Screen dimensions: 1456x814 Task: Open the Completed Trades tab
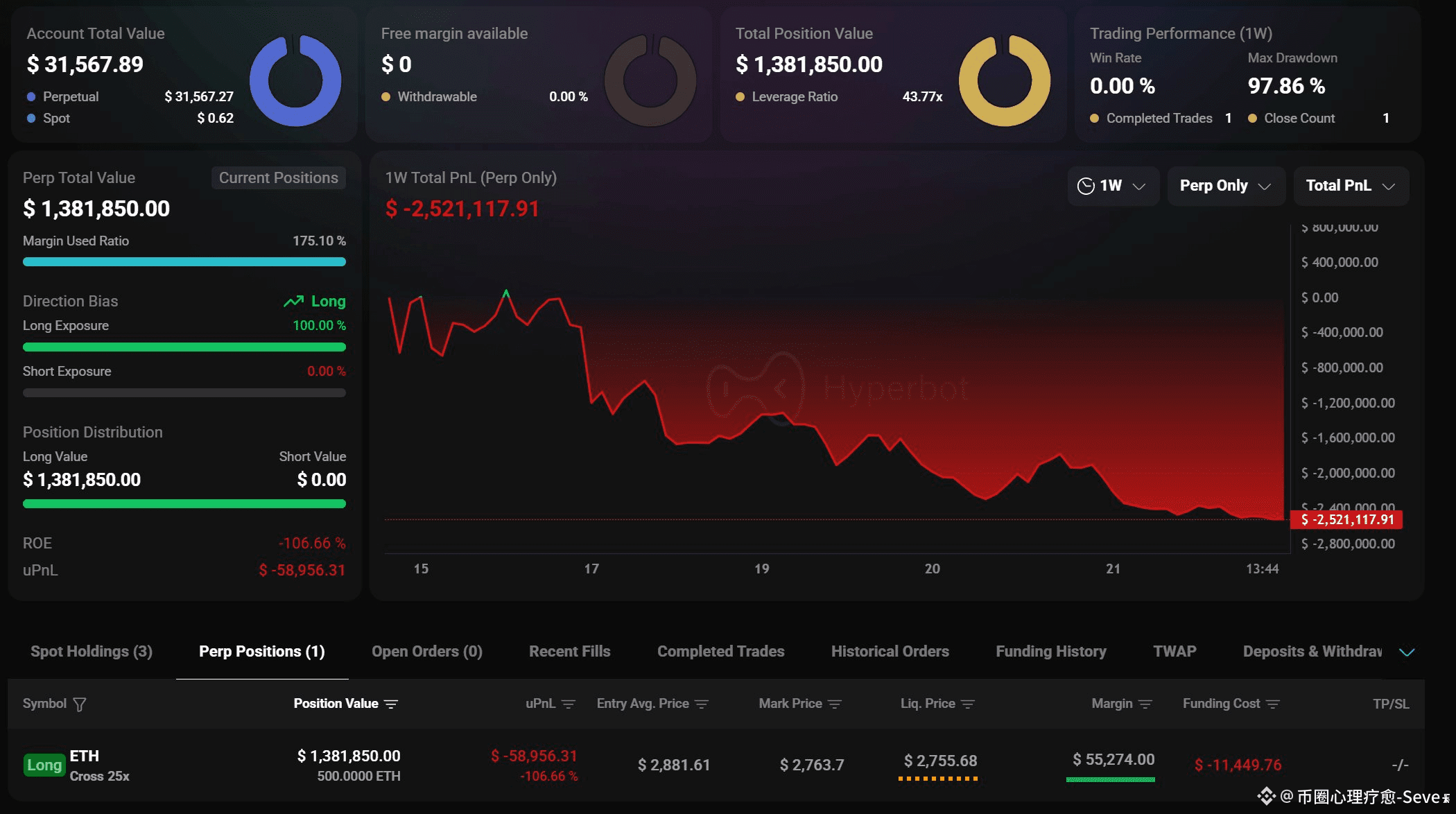click(x=720, y=652)
